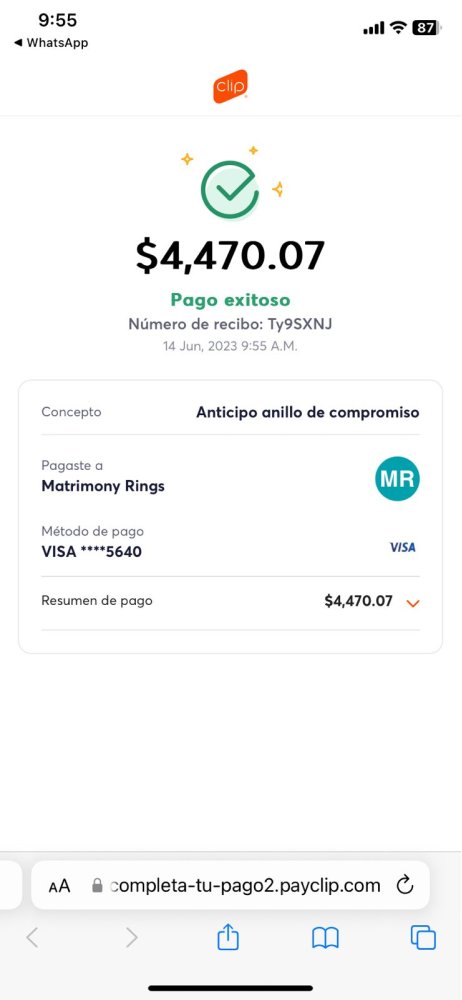Image resolution: width=462 pixels, height=1000 pixels.
Task: Tap the Clip logo at top
Action: [230, 86]
